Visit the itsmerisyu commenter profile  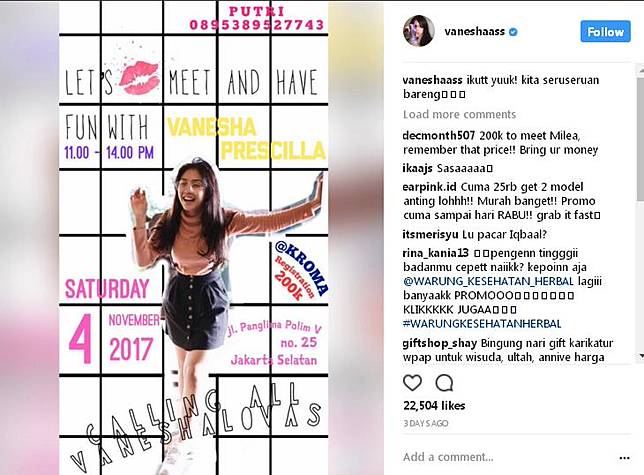coord(430,234)
